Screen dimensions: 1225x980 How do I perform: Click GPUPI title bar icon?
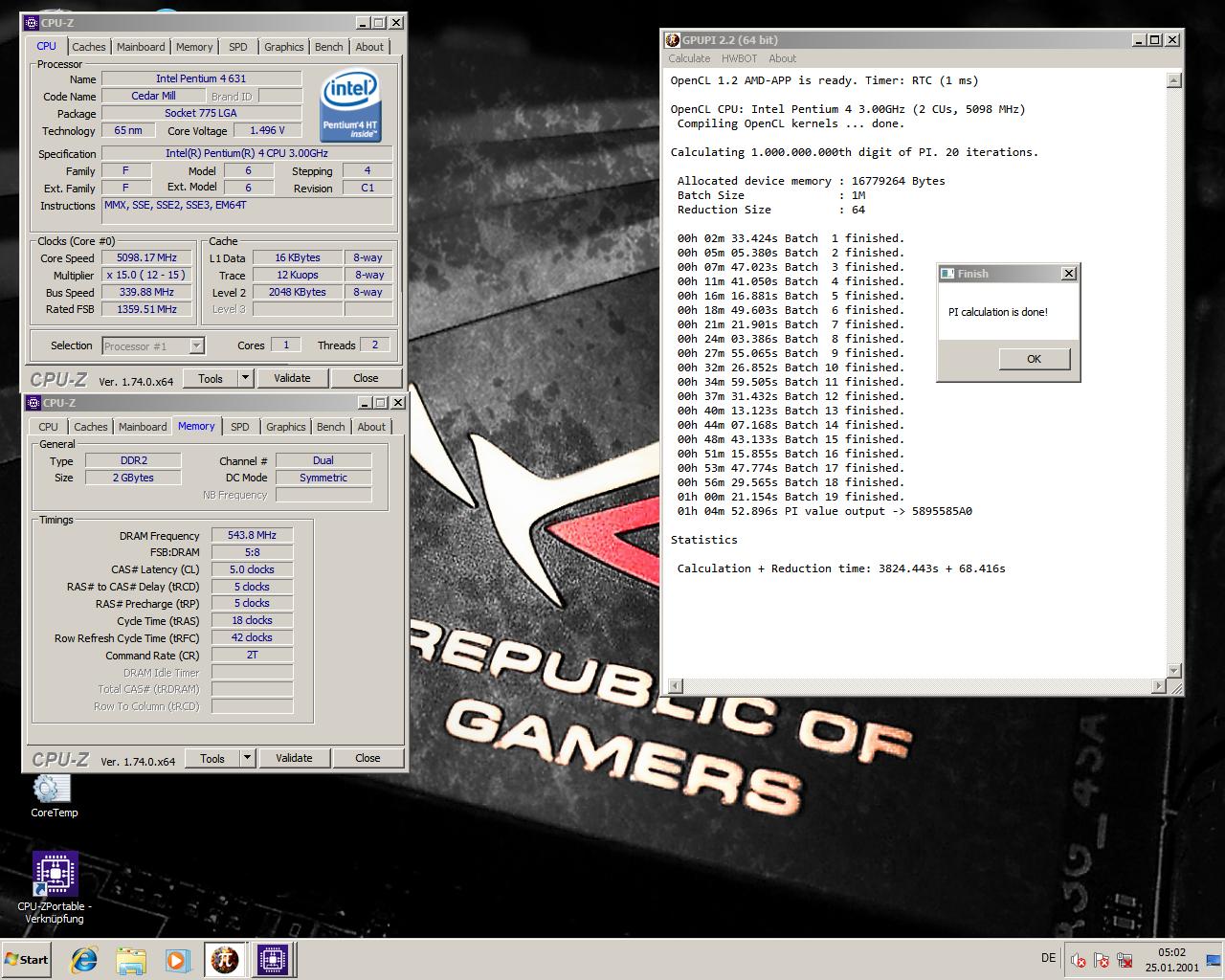(672, 39)
